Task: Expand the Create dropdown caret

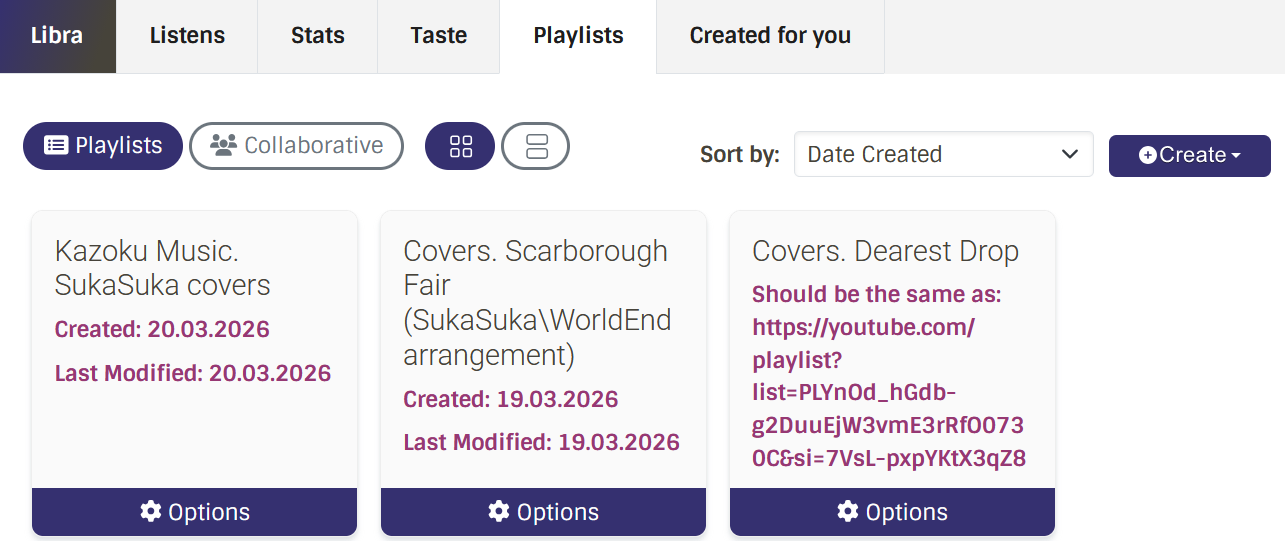Action: (1236, 156)
